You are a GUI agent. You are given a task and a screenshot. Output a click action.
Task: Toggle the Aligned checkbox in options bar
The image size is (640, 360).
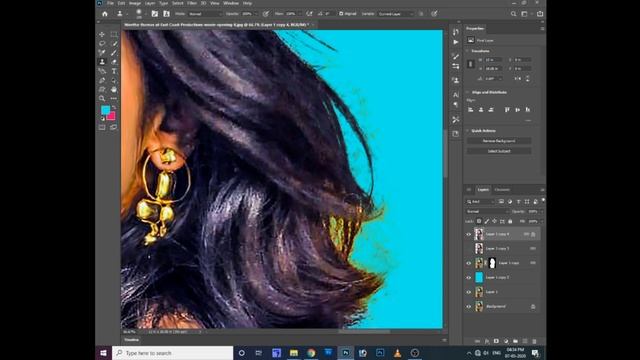tap(341, 14)
